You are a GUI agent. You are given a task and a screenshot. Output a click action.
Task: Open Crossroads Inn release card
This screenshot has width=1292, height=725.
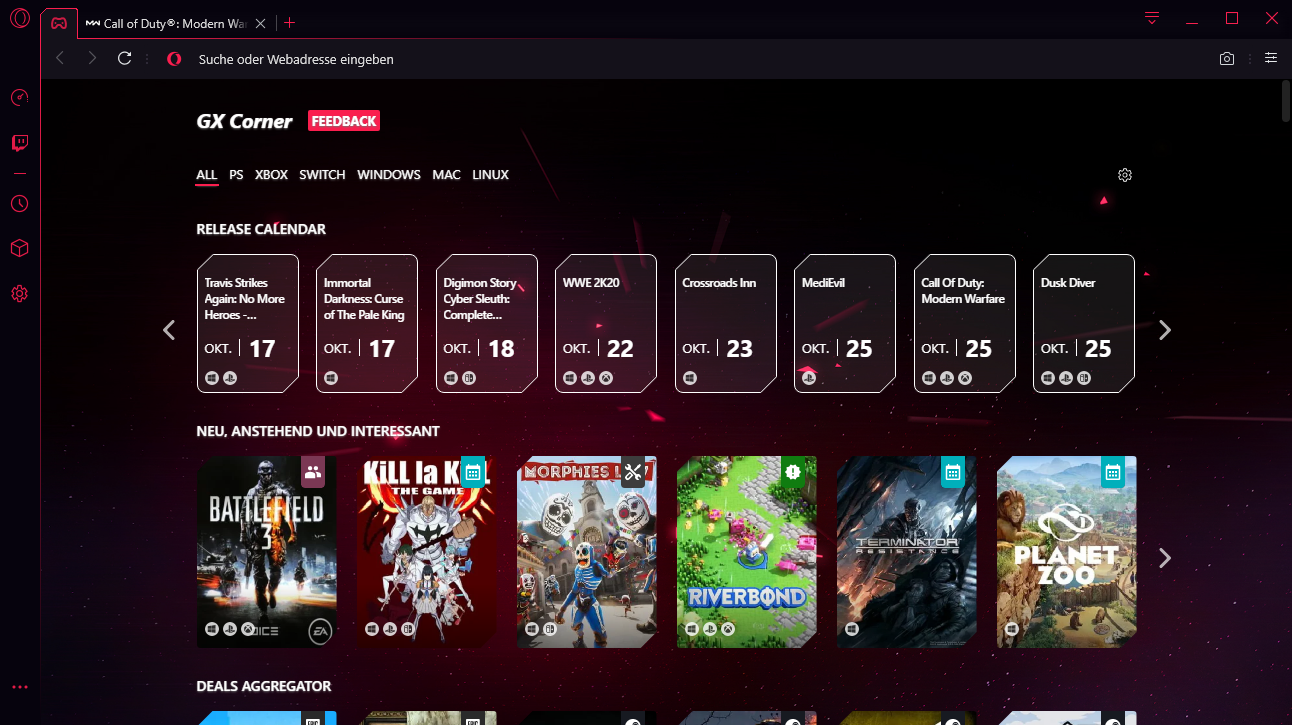point(726,324)
